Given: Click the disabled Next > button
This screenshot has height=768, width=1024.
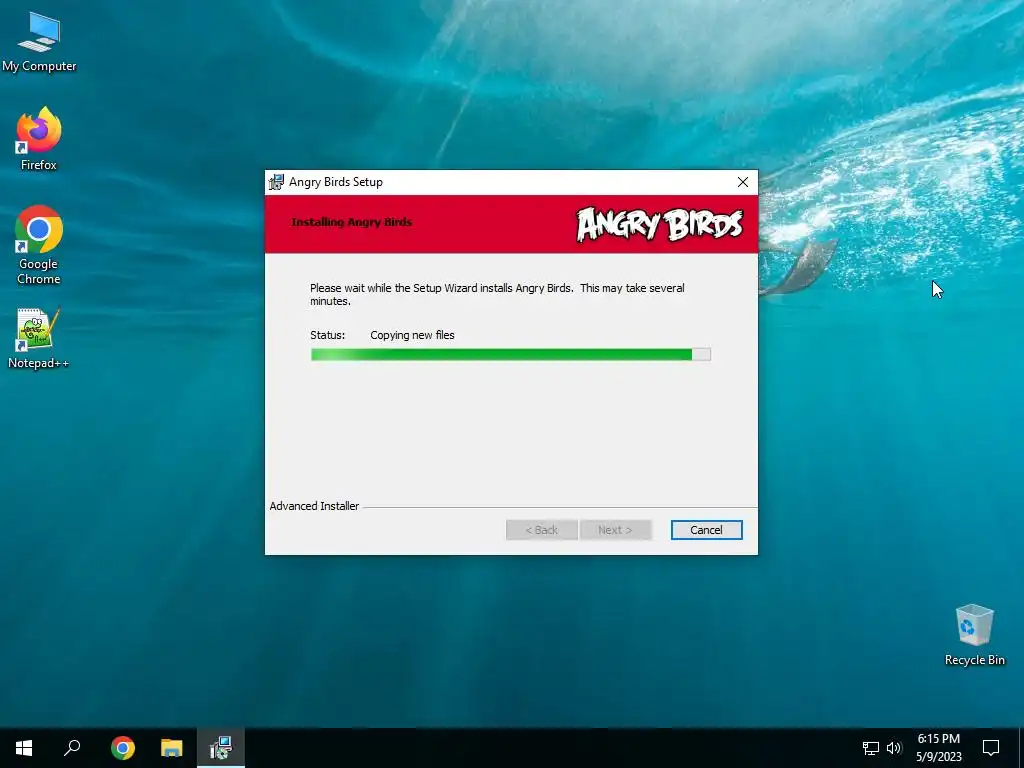Looking at the screenshot, I should click(x=615, y=530).
